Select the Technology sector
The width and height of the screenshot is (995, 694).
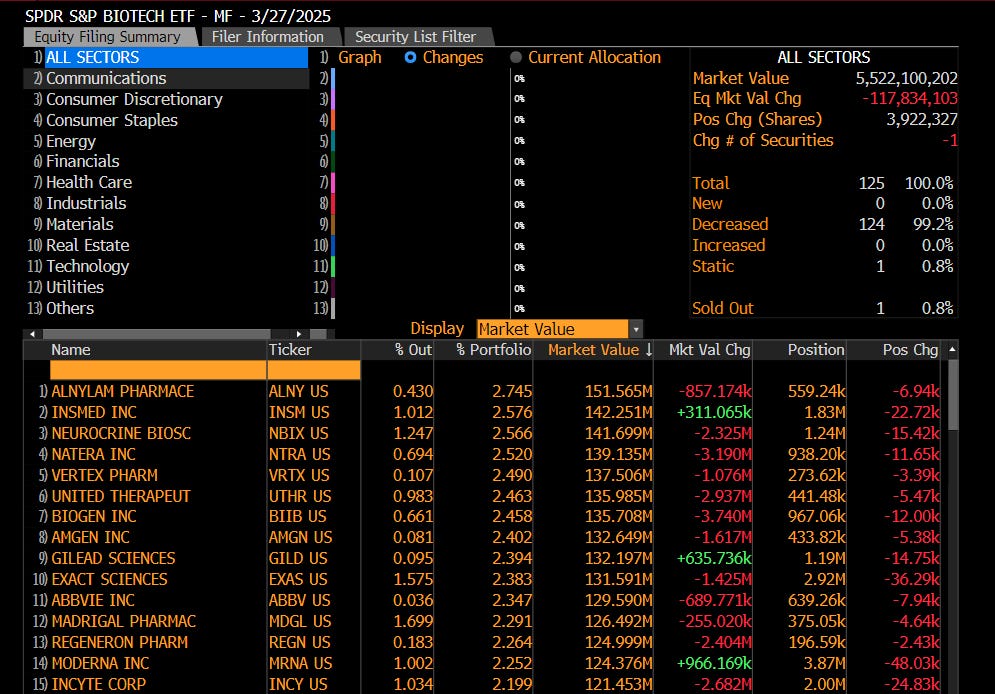(166, 266)
